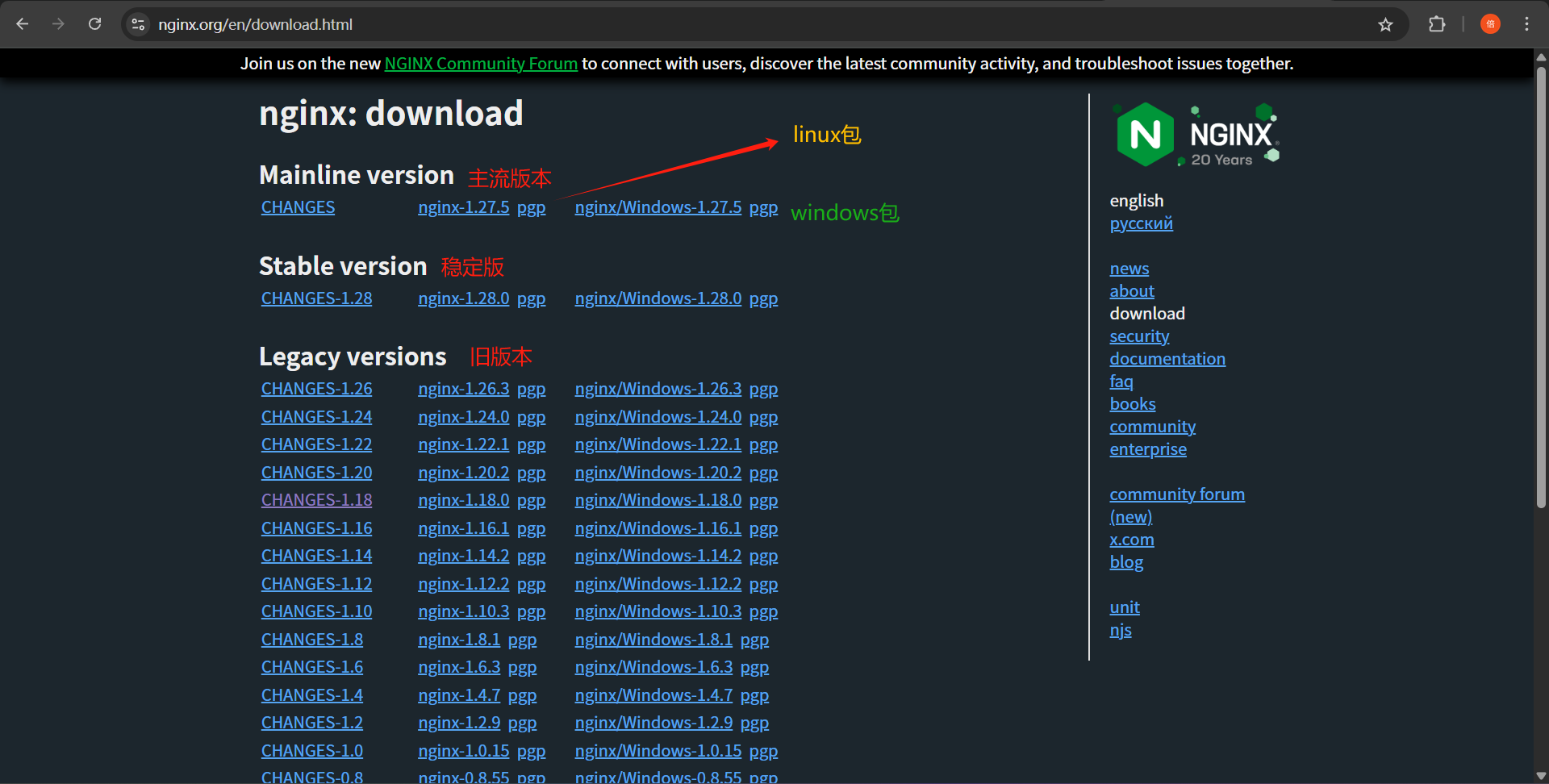Switch language to русский
This screenshot has height=784, width=1549.
point(1142,223)
